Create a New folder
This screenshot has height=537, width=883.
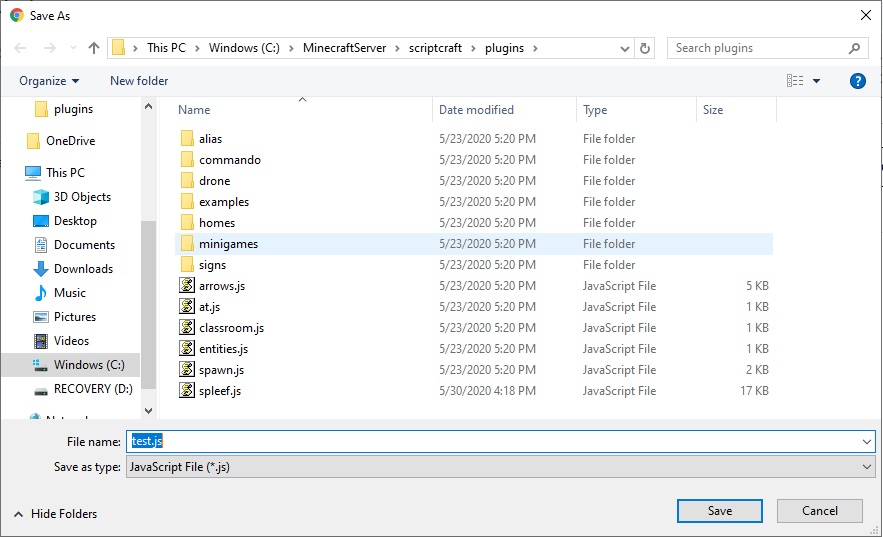click(x=139, y=81)
